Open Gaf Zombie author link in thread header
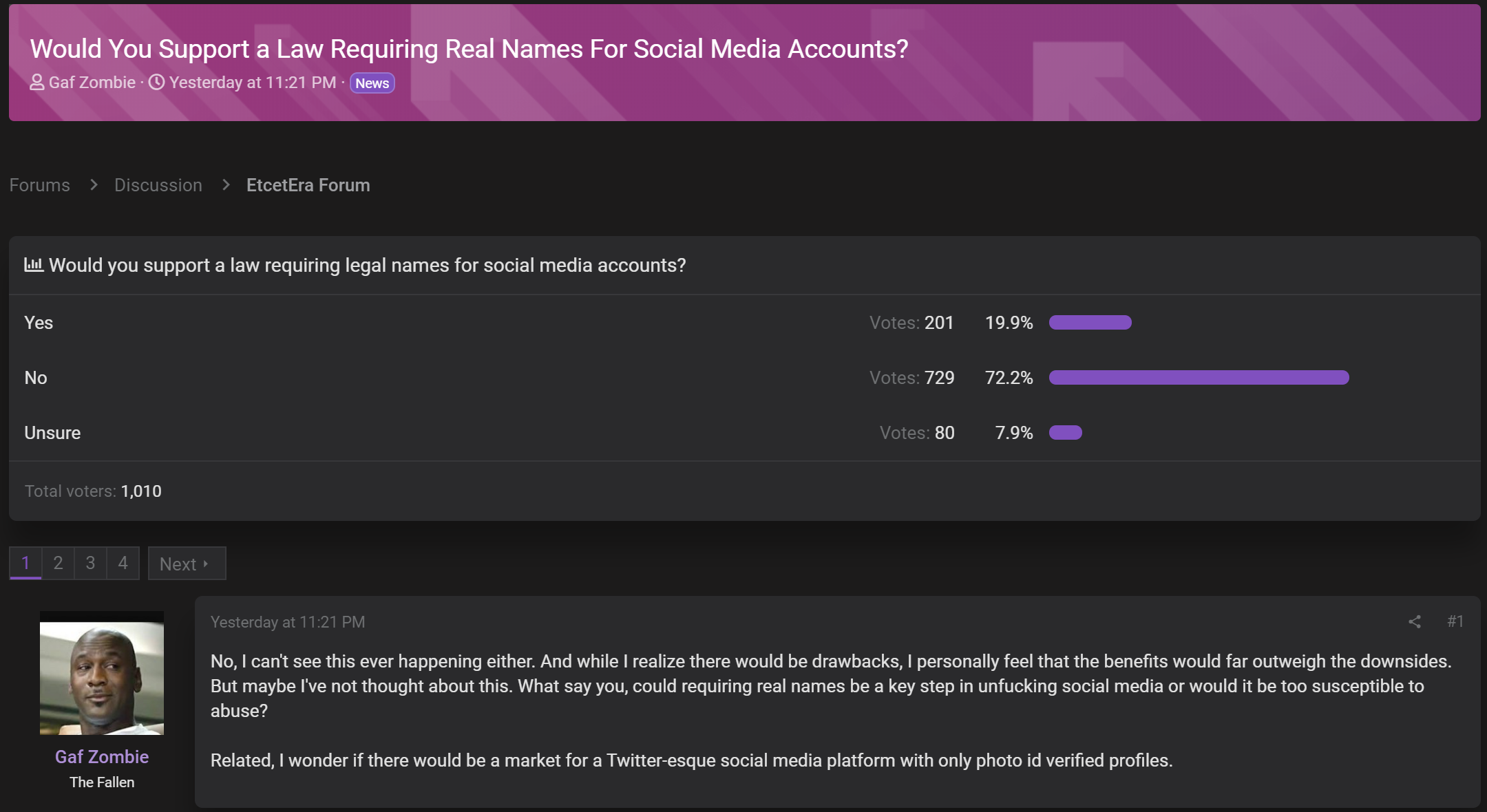The image size is (1487, 812). [x=92, y=83]
